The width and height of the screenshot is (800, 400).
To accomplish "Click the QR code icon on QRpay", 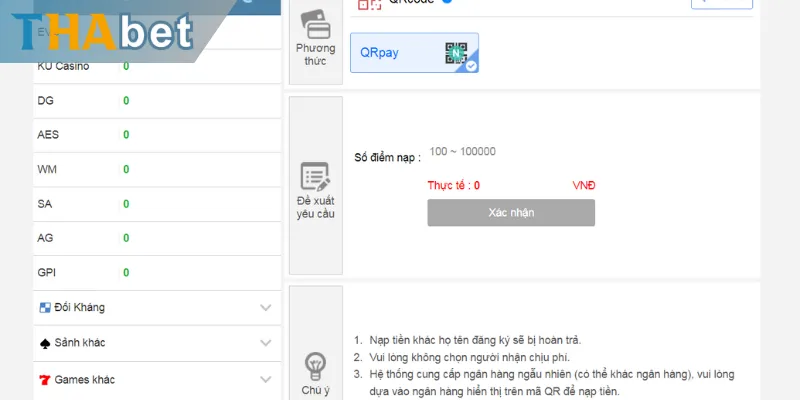I will 457,53.
